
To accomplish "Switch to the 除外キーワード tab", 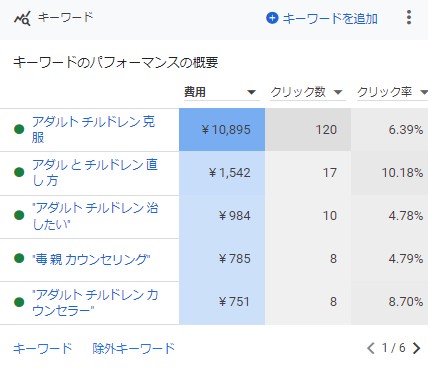I will (134, 348).
